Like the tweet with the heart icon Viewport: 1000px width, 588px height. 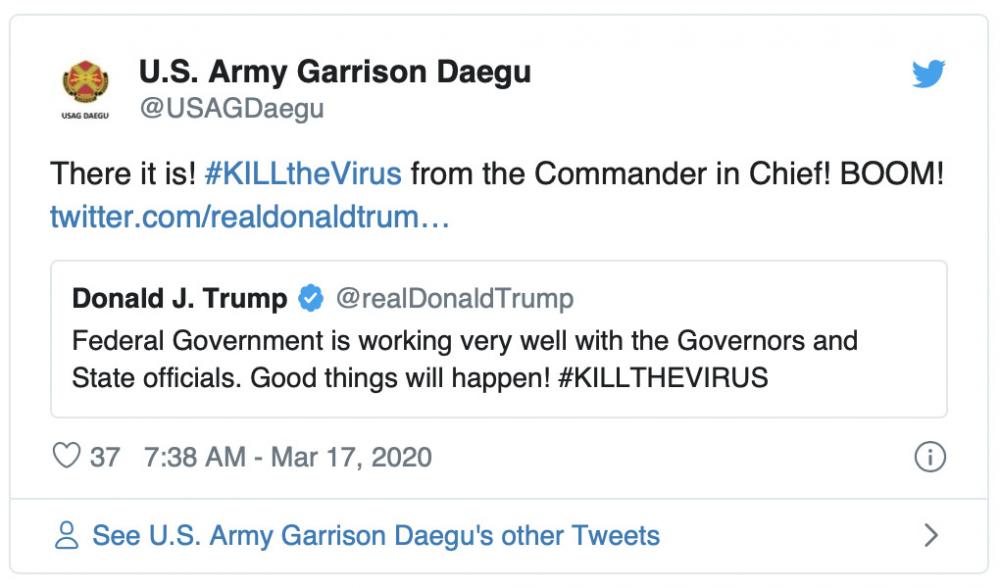[66, 455]
